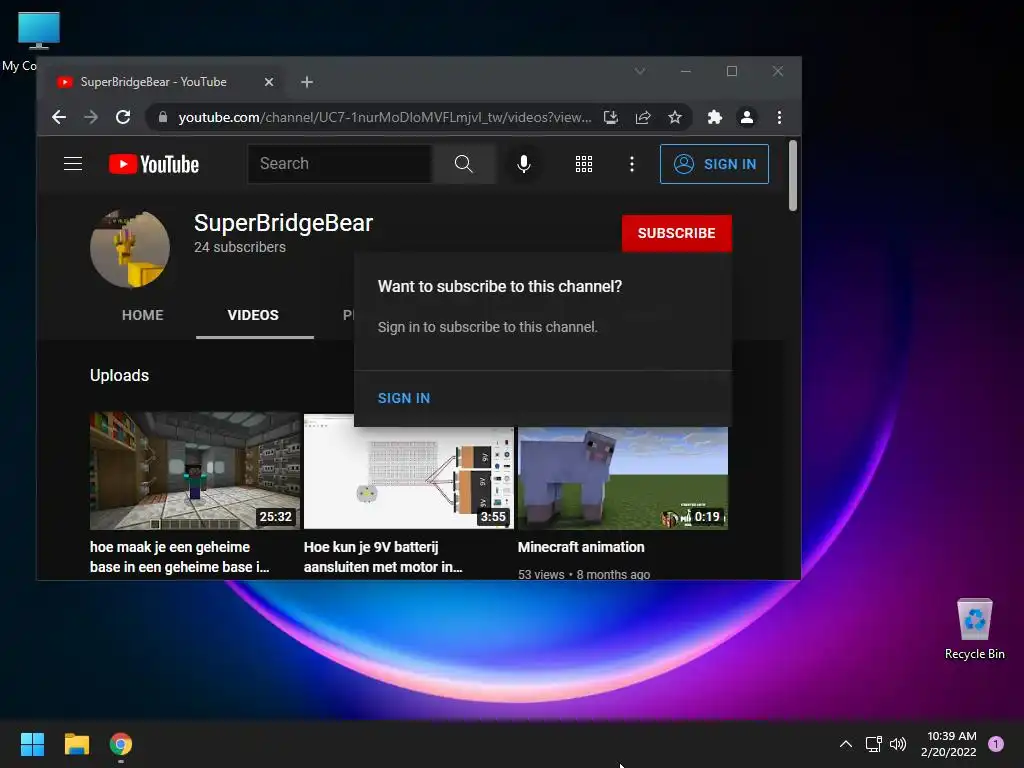Open the YouTube hamburger guide menu
Viewport: 1024px width, 768px height.
[73, 163]
